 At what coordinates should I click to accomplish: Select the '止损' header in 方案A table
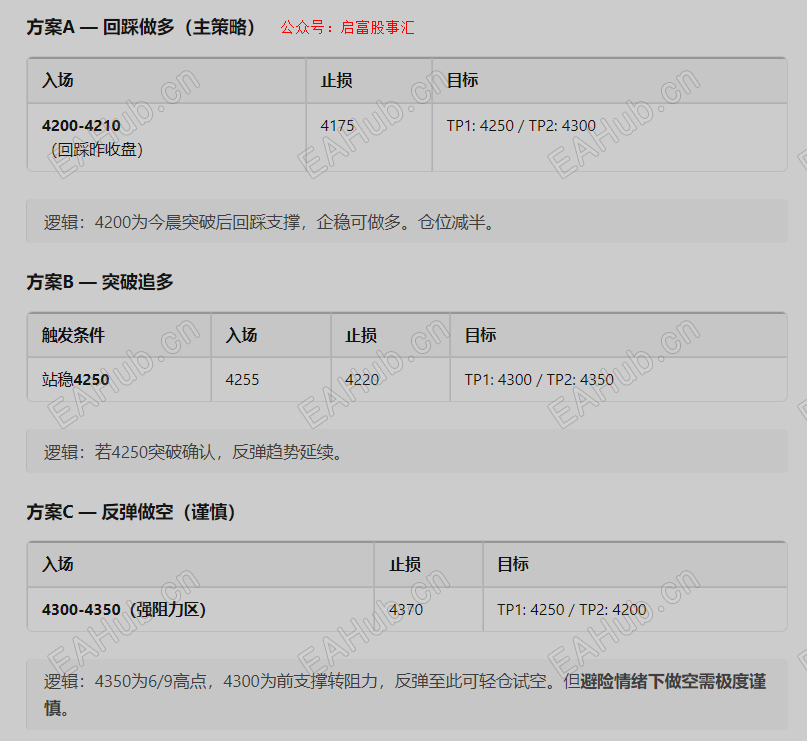[x=337, y=81]
